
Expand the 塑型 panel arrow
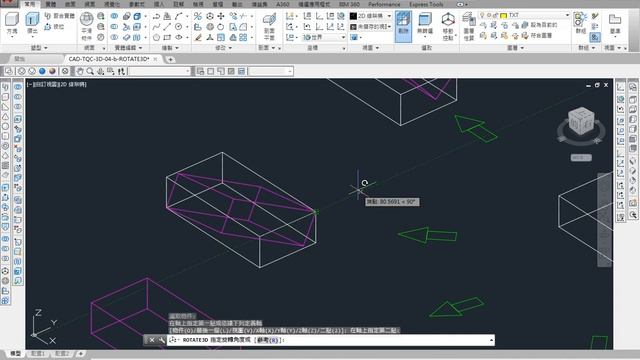click(x=46, y=48)
